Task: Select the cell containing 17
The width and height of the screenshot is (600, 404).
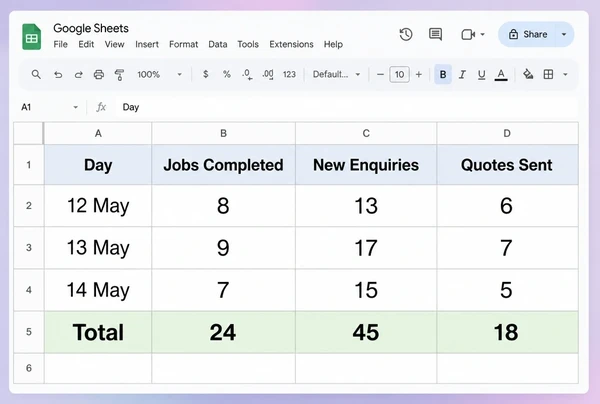Action: pos(366,248)
